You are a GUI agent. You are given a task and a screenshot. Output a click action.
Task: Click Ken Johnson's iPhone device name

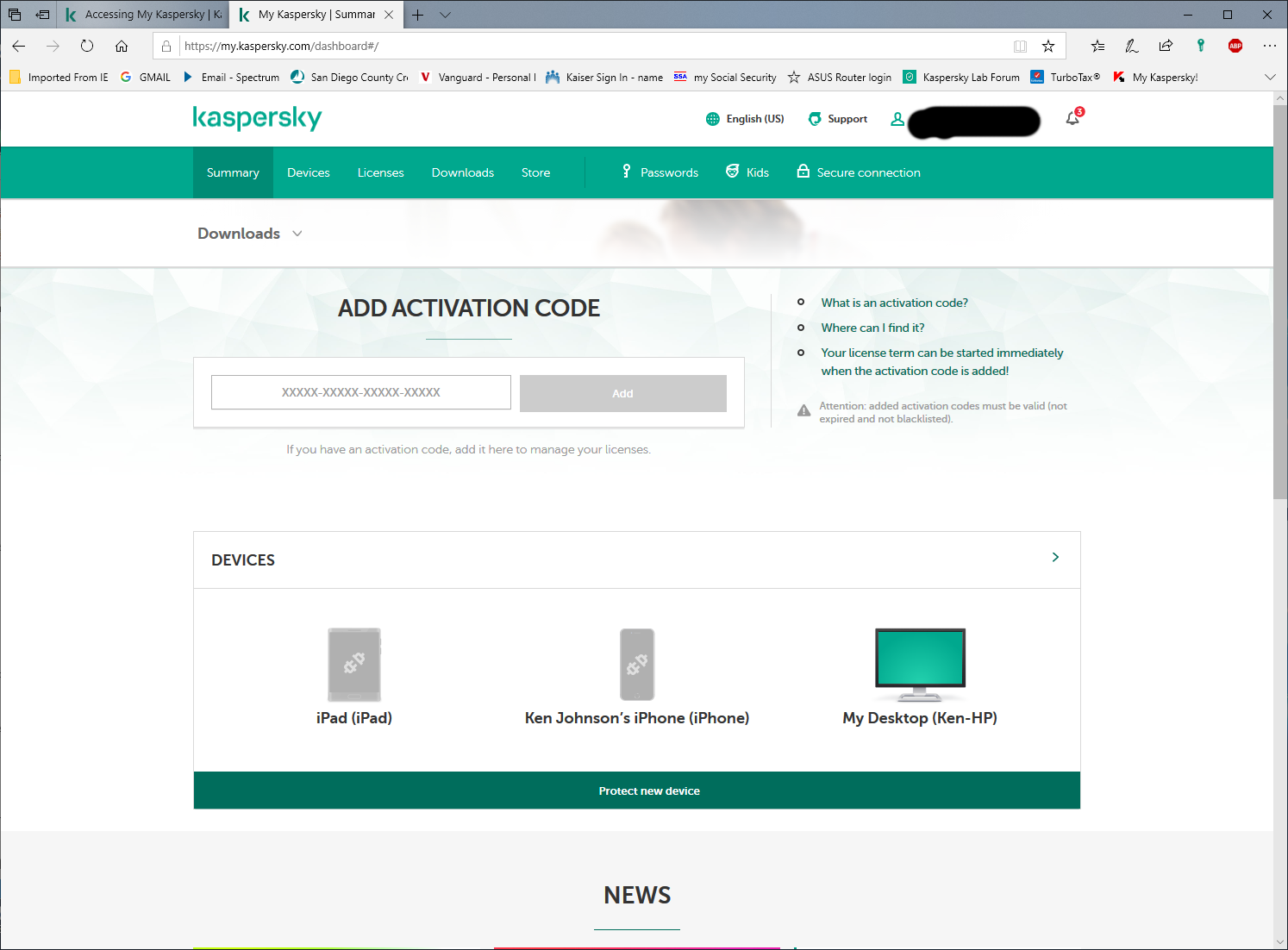(x=637, y=718)
